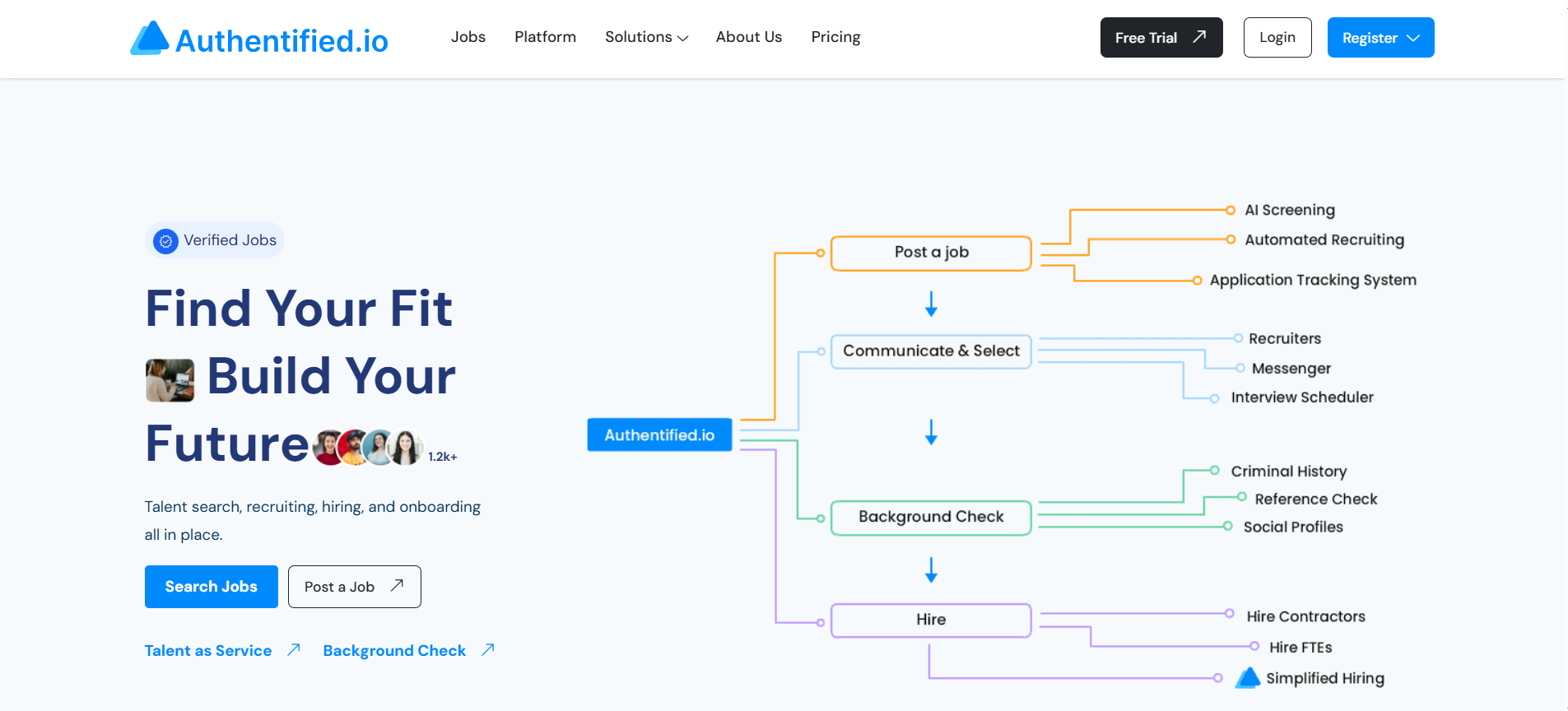Click the Social Profiles label
1568x711 pixels.
(x=1293, y=527)
